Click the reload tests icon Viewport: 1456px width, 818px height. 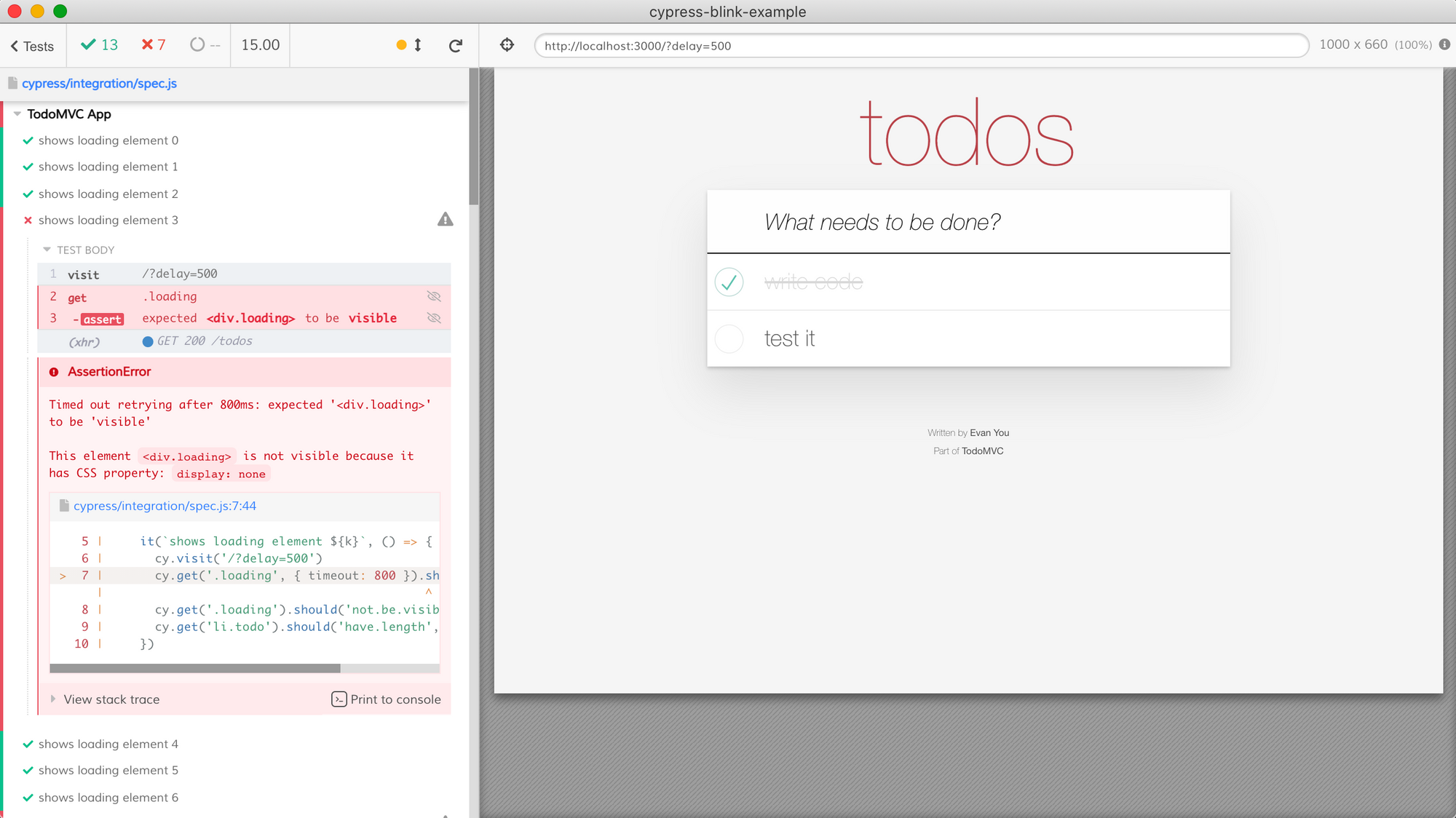tap(456, 46)
